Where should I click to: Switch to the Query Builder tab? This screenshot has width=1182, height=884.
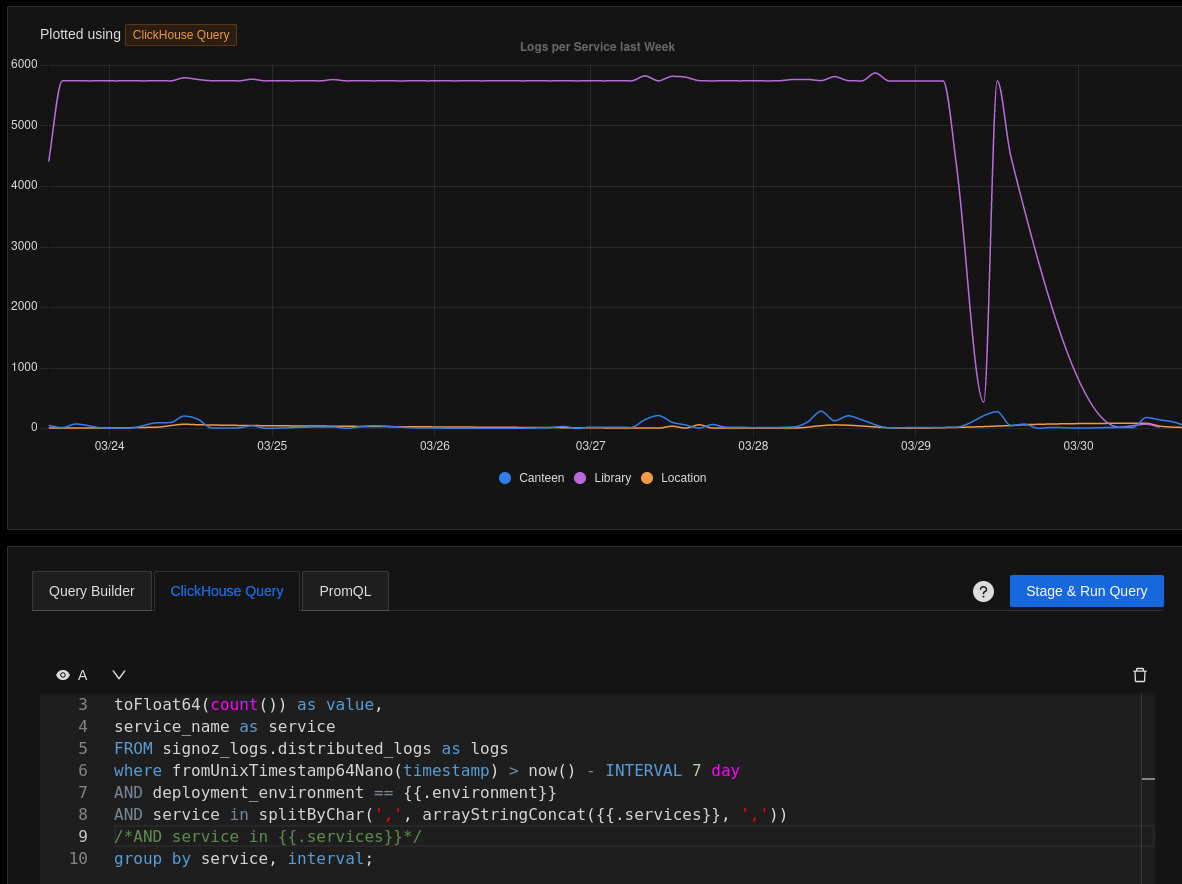92,591
